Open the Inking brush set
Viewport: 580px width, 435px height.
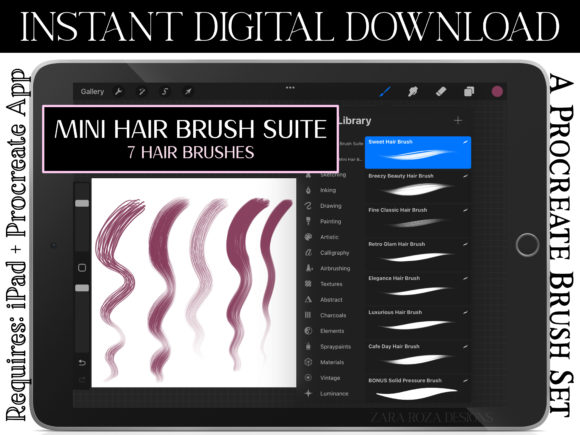tap(328, 190)
